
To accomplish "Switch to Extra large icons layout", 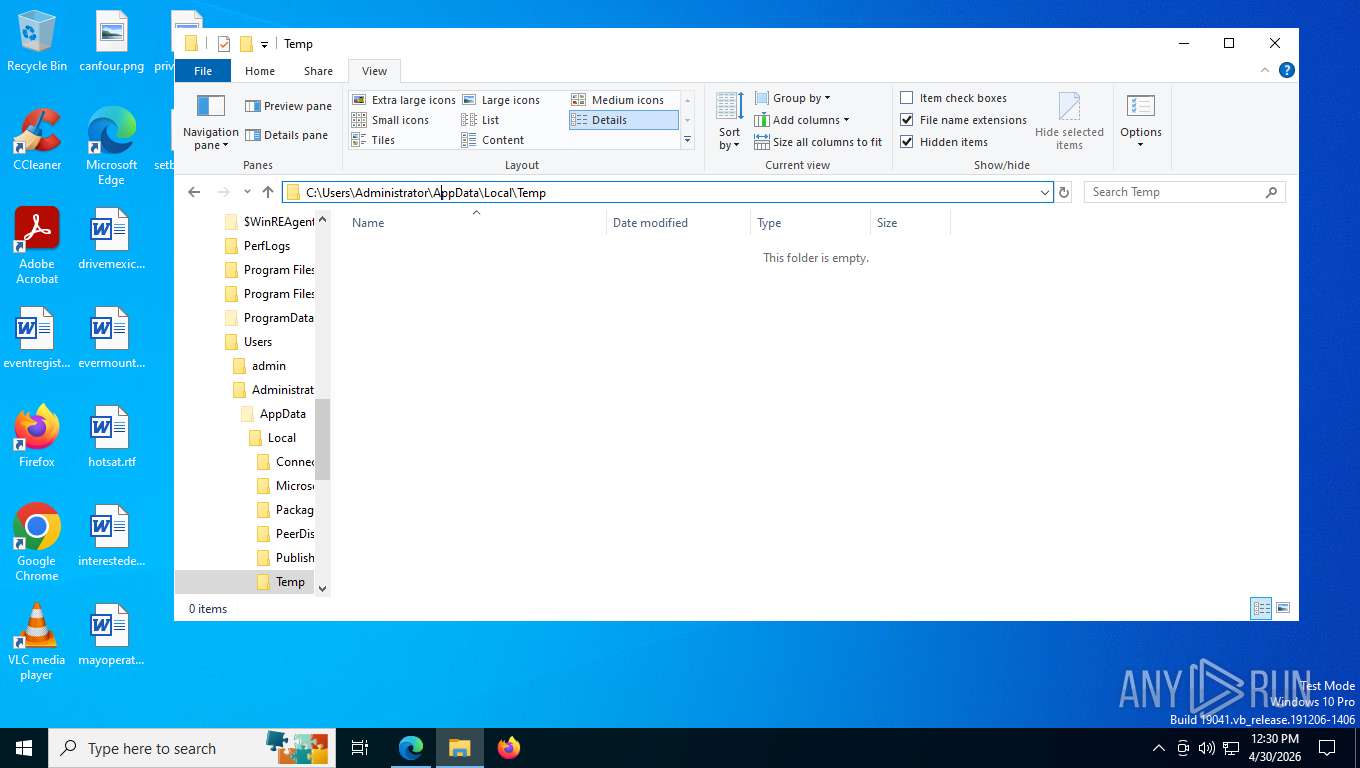I will [x=404, y=100].
